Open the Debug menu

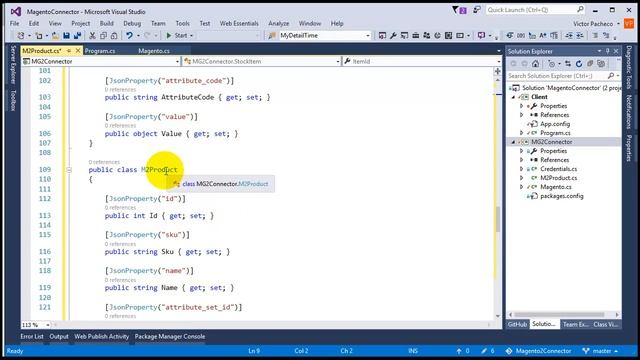click(132, 24)
